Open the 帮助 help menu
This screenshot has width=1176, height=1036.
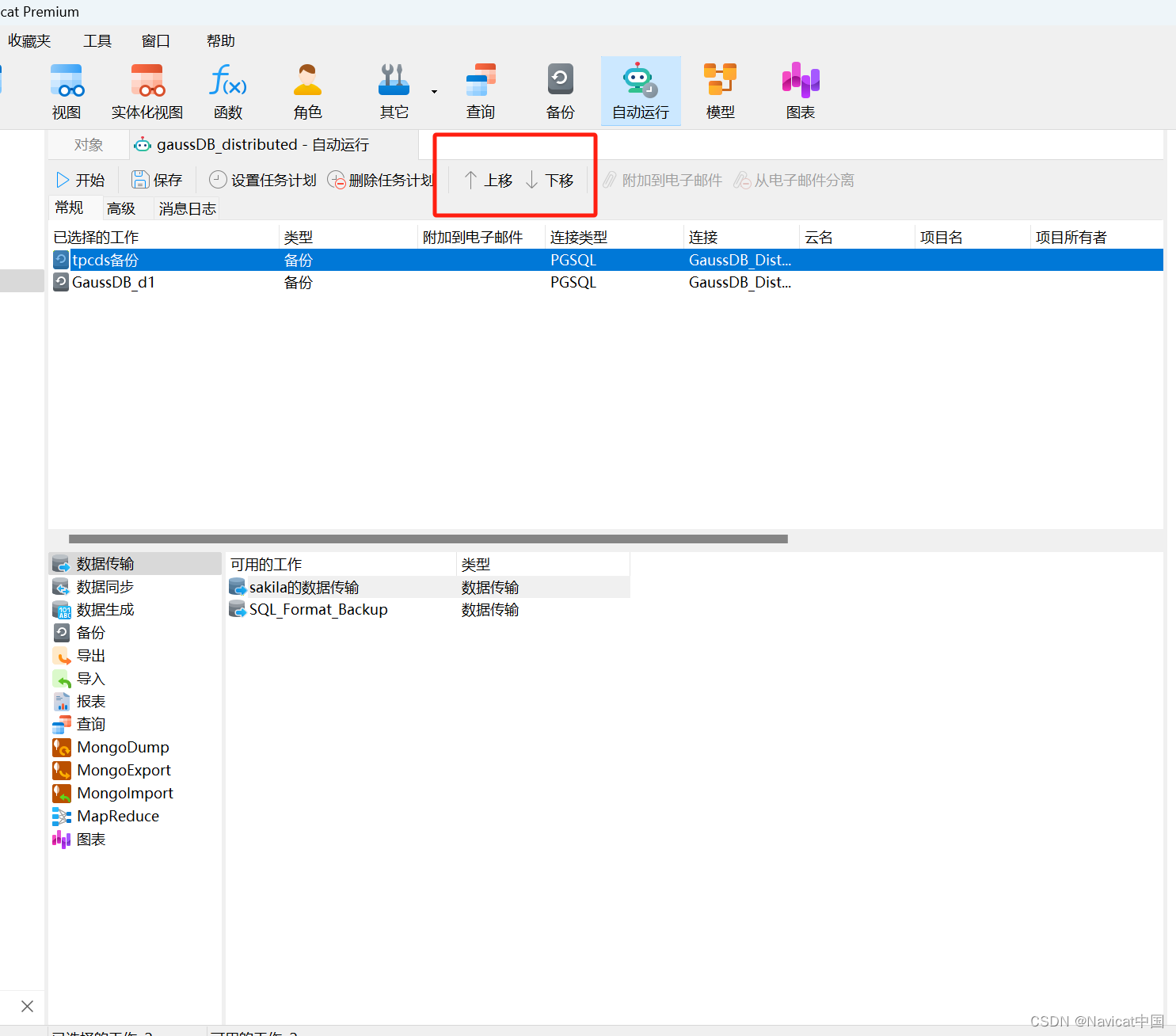click(221, 41)
